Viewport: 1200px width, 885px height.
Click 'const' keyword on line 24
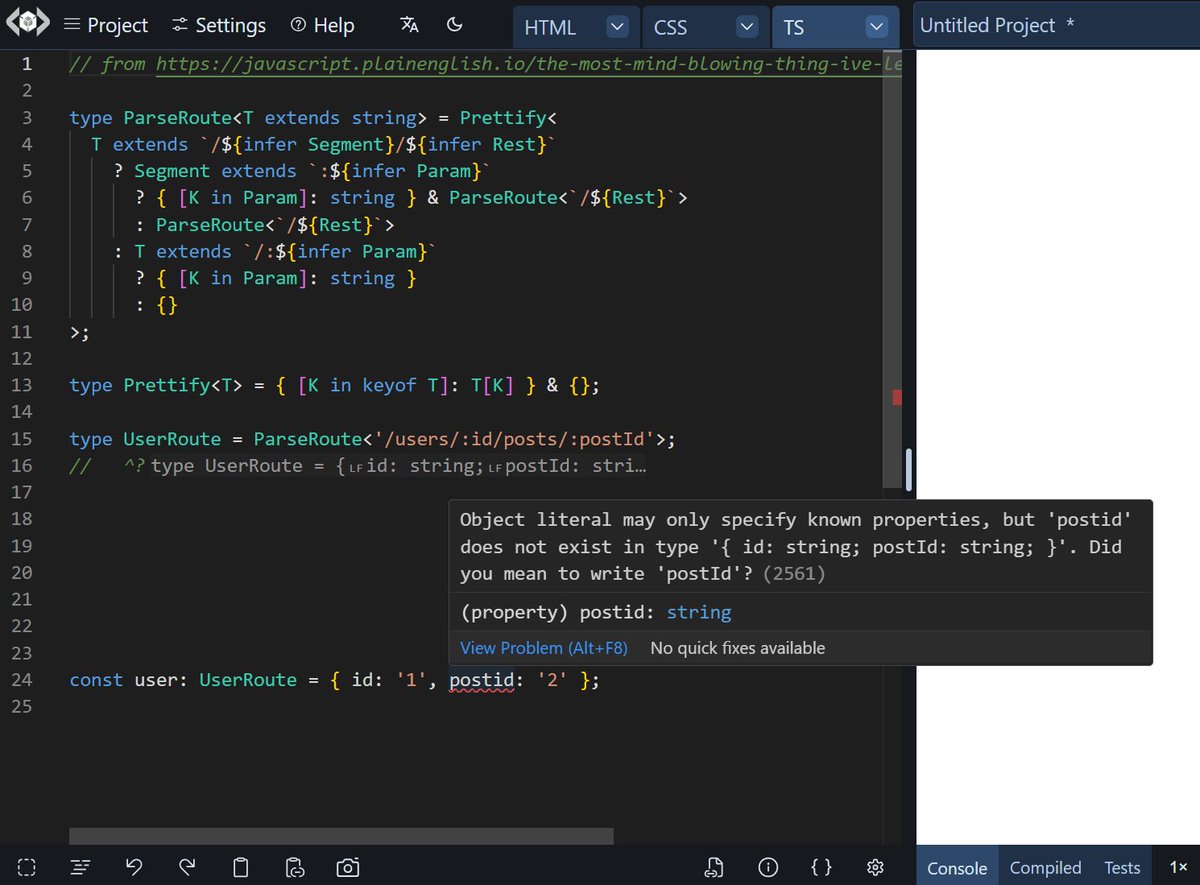coord(96,680)
